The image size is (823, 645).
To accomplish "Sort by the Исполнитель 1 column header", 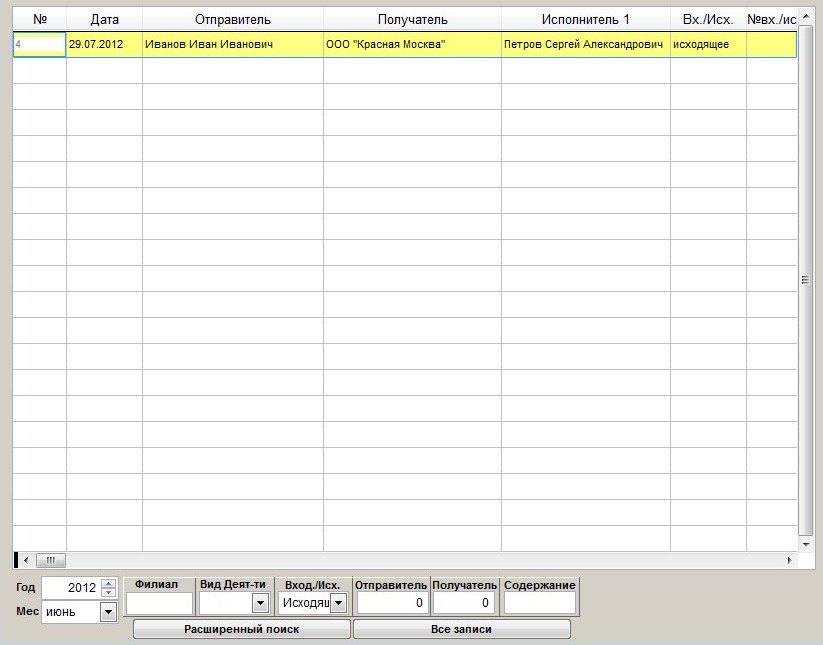I will point(586,19).
